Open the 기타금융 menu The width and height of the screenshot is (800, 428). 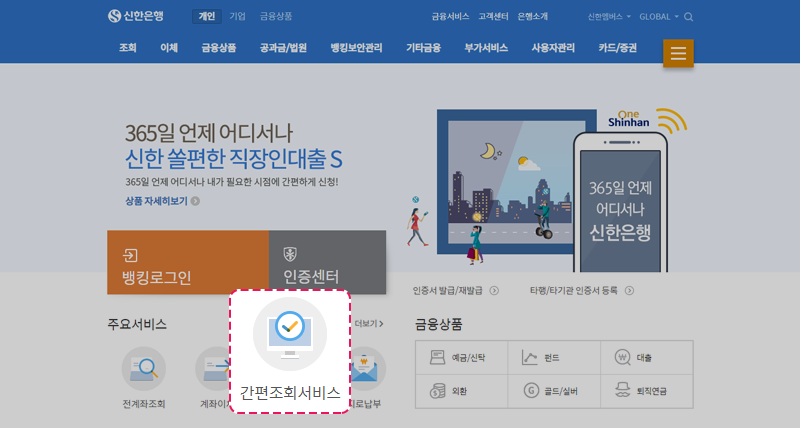click(423, 48)
